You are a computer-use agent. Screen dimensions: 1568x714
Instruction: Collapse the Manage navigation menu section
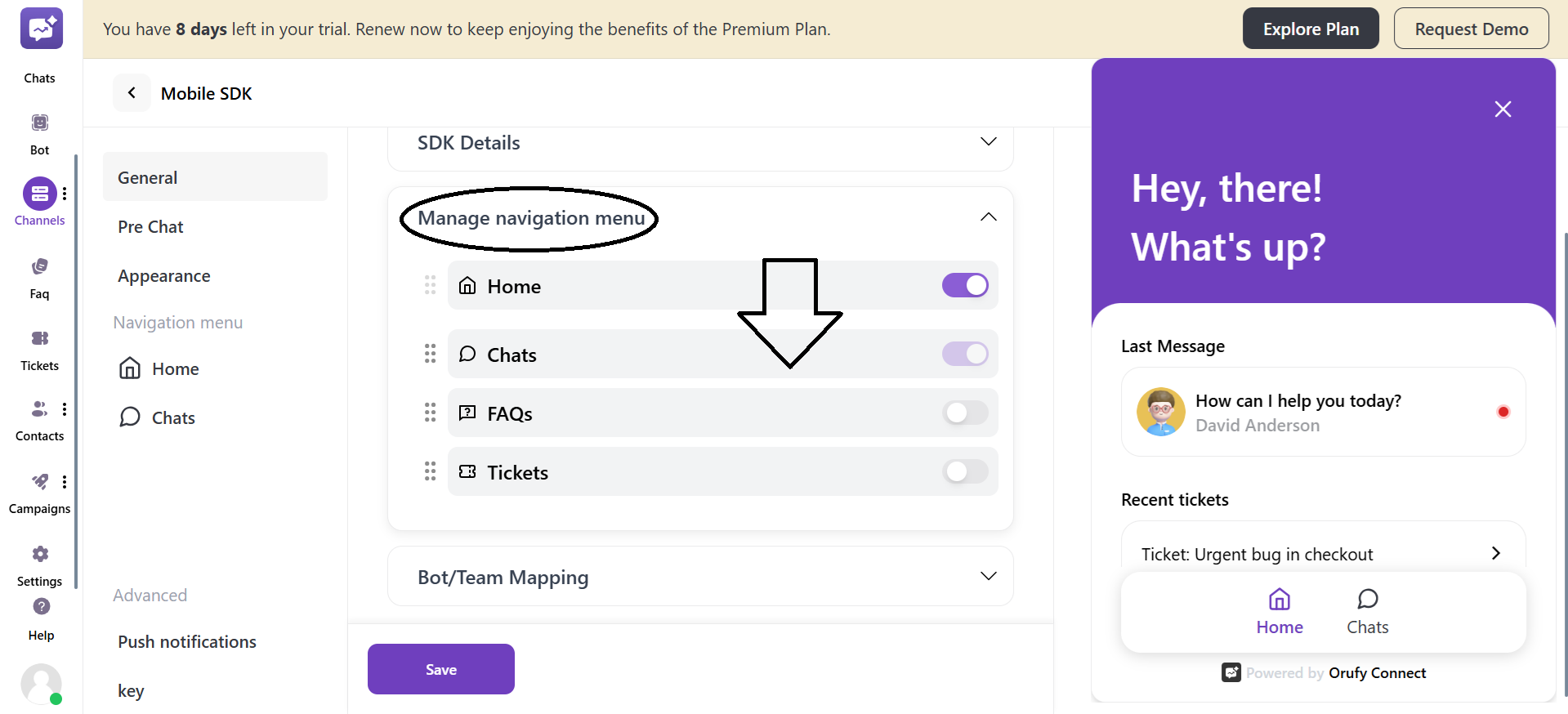tap(988, 217)
